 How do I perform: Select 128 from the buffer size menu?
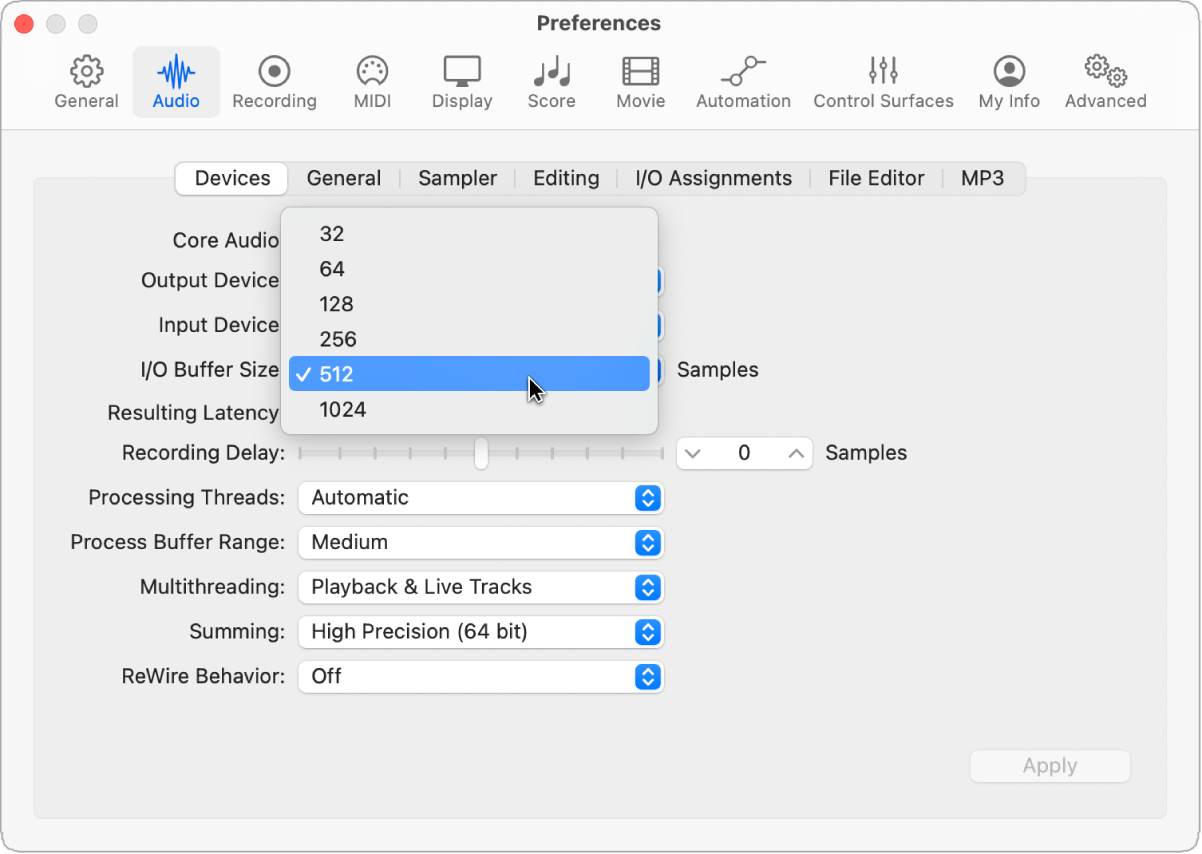point(469,304)
